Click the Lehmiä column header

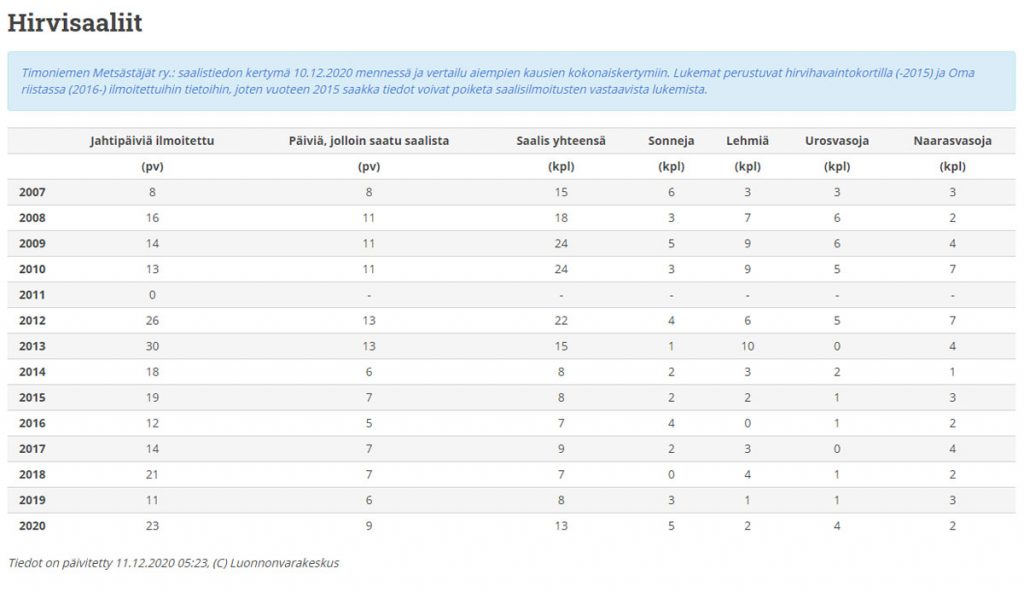747,141
